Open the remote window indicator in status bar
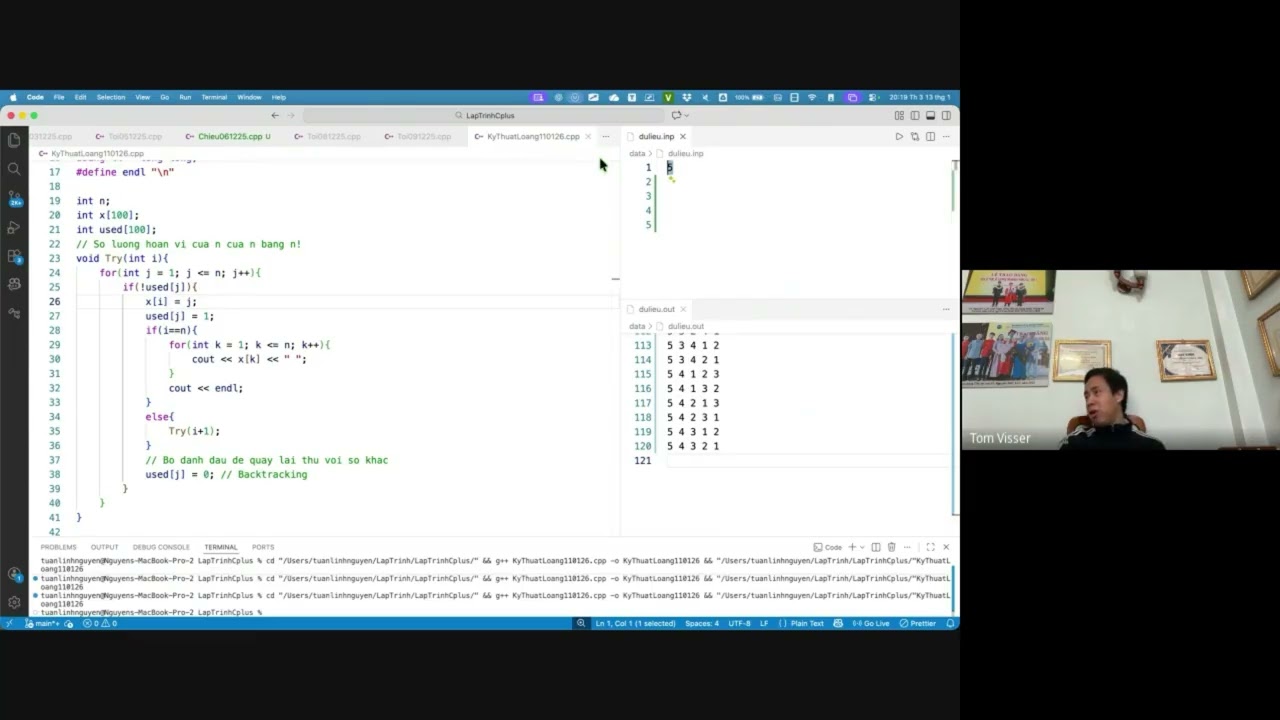 point(9,623)
